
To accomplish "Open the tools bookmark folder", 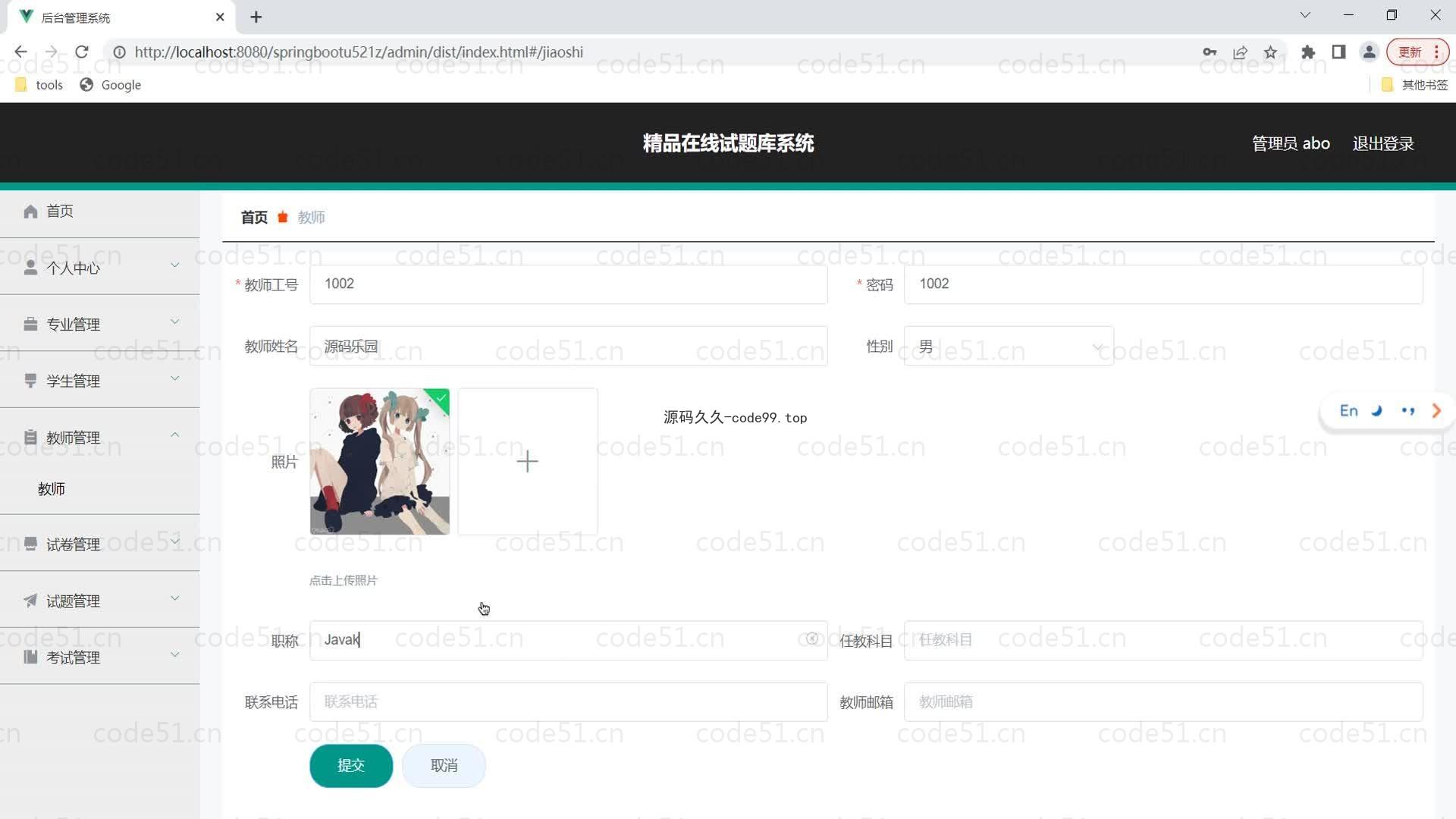I will pyautogui.click(x=39, y=85).
